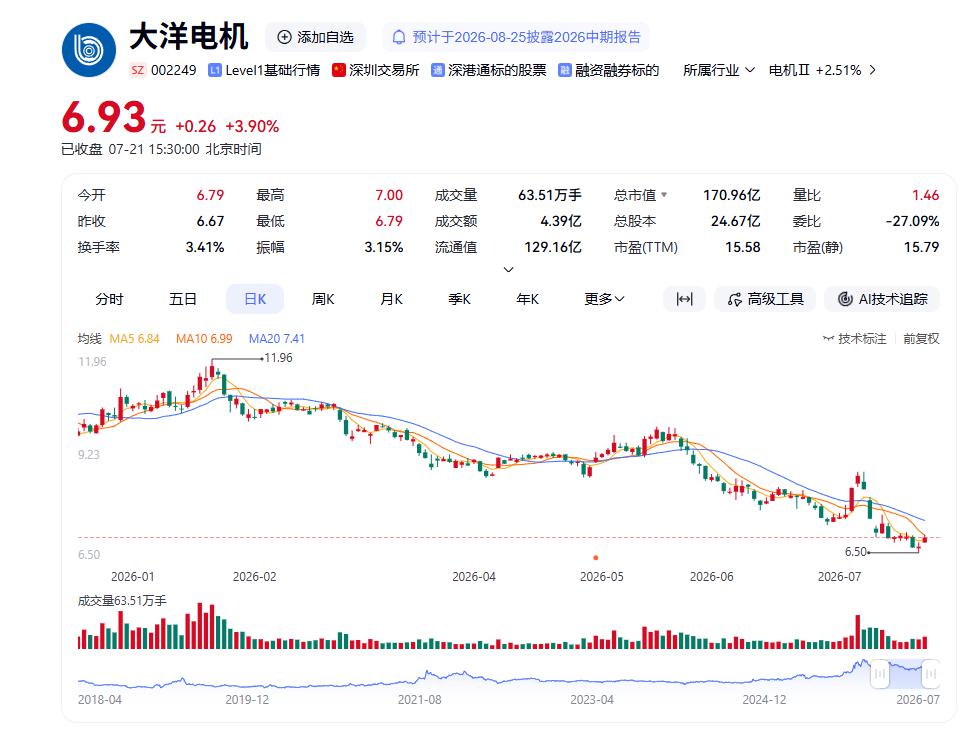Click the 2026-04 date axis label
The image size is (969, 735).
[x=473, y=577]
